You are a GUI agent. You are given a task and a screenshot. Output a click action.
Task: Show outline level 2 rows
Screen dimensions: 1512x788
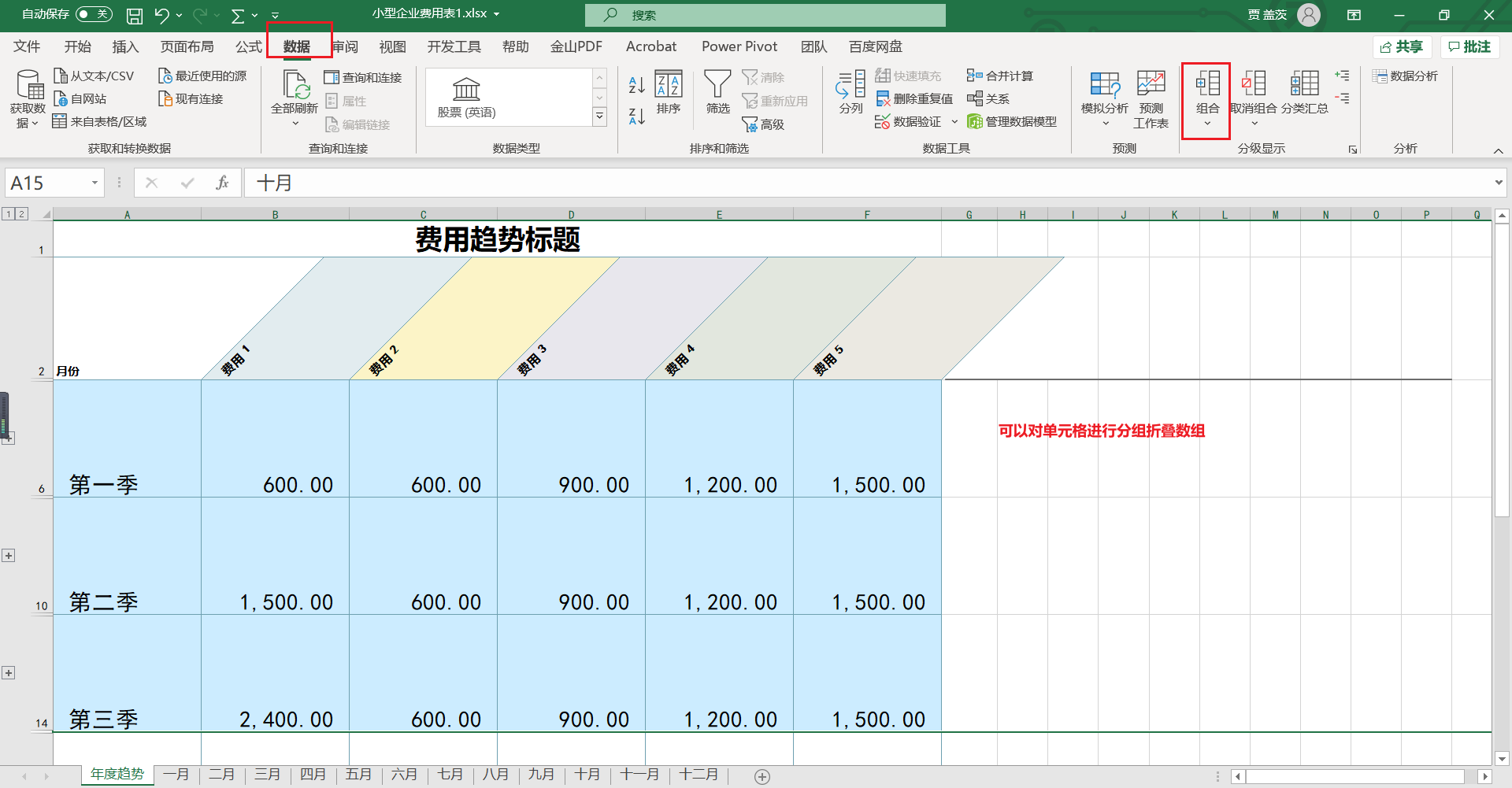click(21, 214)
